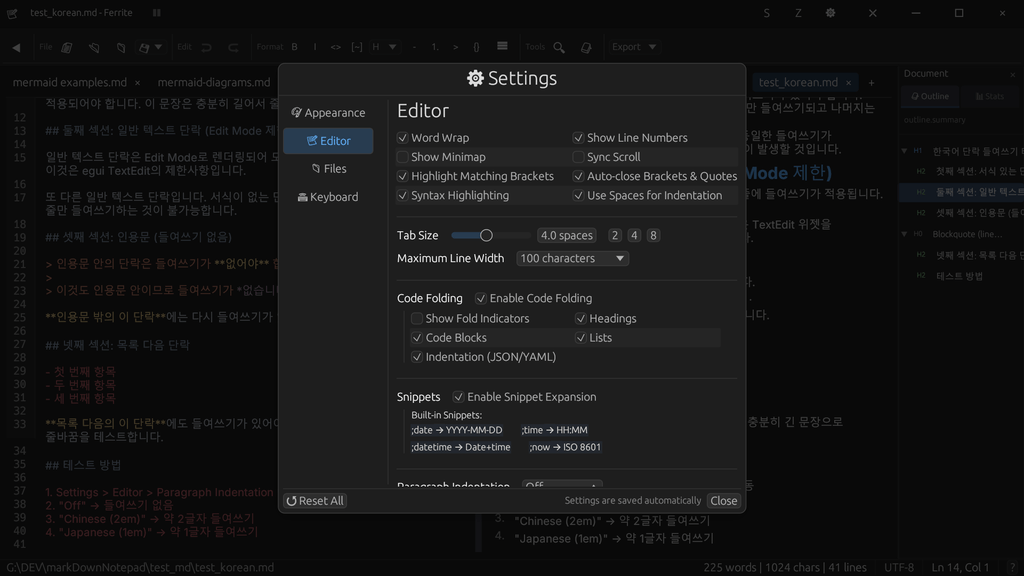Viewport: 1024px width, 576px height.
Task: Insert a blockquote using the > toolbar icon
Action: (x=456, y=47)
